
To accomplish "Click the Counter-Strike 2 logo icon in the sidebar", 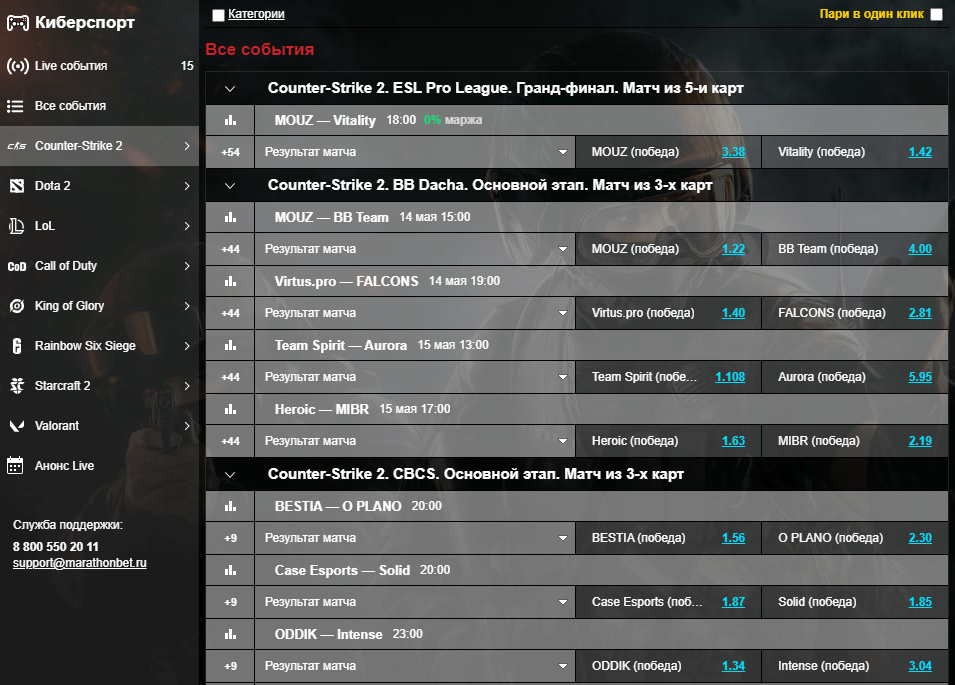I will [x=16, y=146].
